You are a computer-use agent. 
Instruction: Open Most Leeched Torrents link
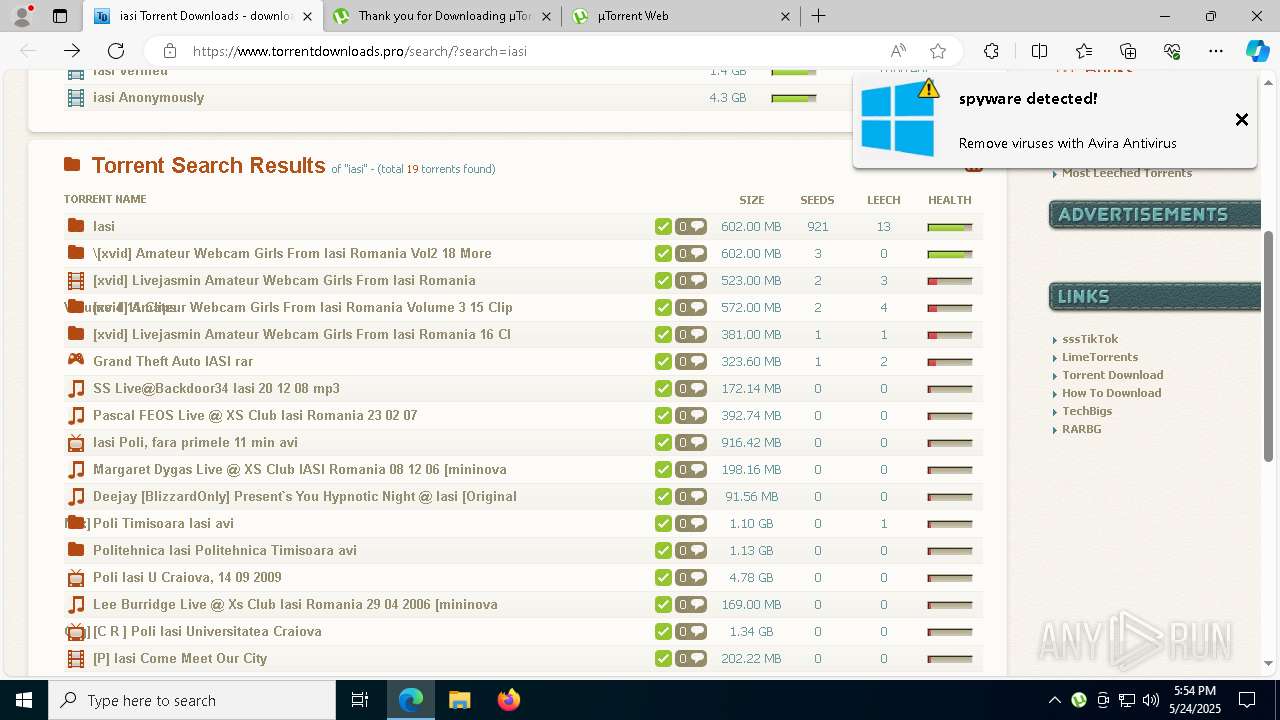click(1127, 173)
